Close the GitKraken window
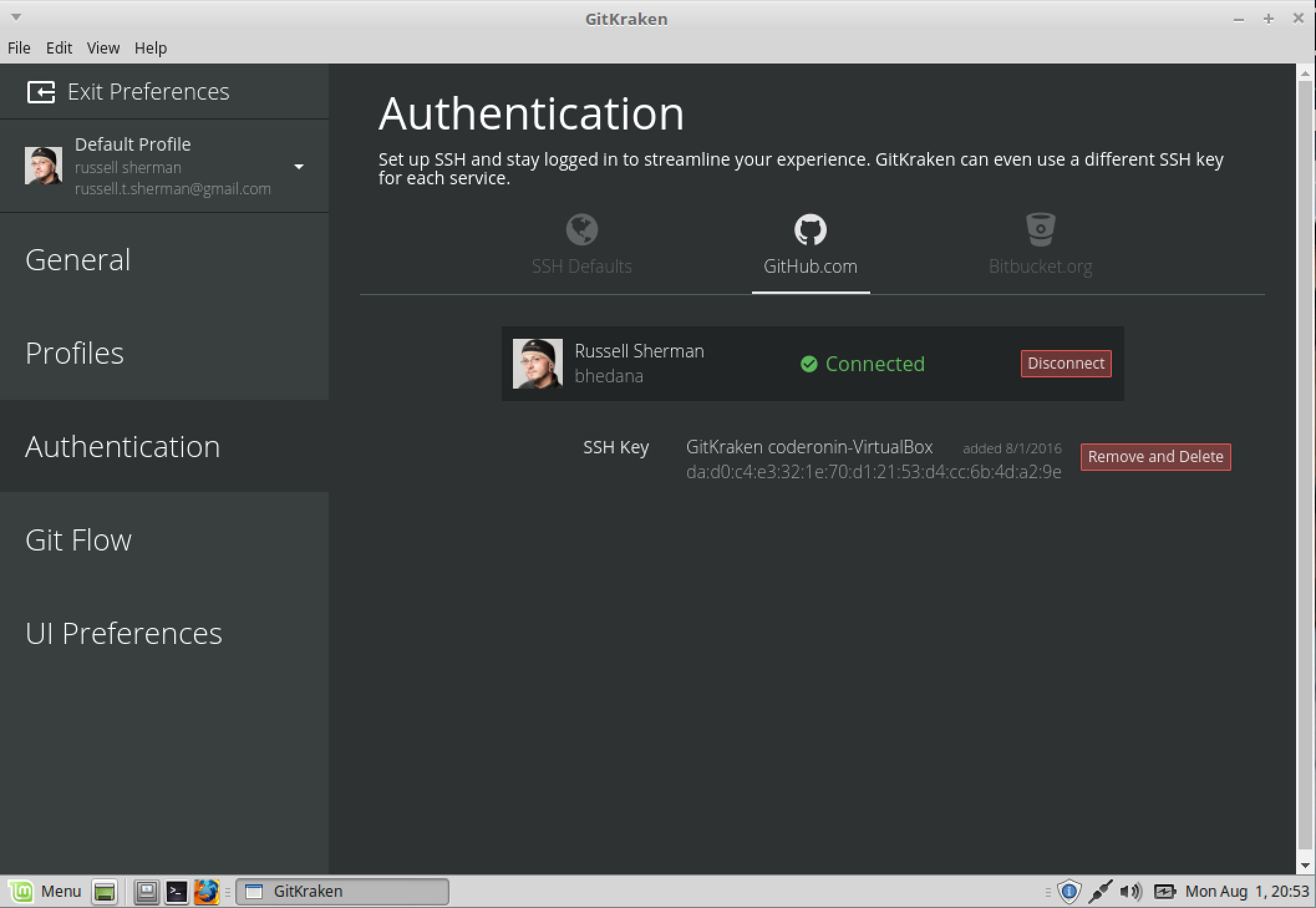The height and width of the screenshot is (908, 1316). (x=1298, y=19)
